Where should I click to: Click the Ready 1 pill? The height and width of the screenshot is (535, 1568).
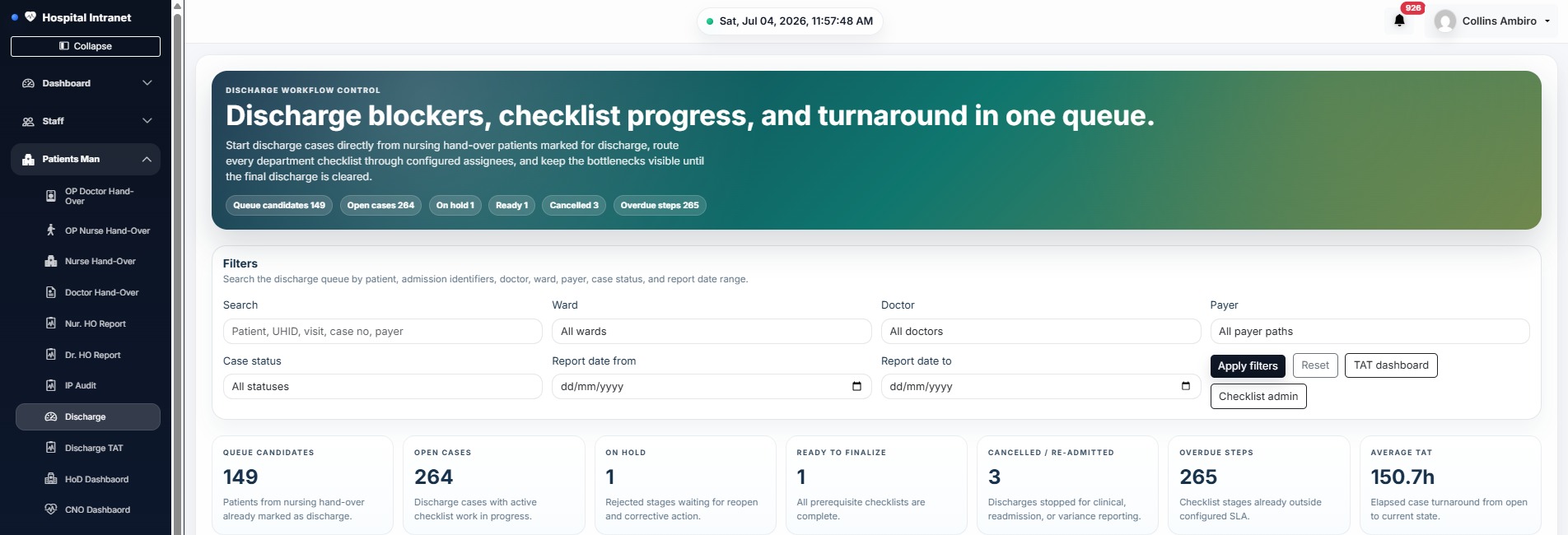click(511, 205)
